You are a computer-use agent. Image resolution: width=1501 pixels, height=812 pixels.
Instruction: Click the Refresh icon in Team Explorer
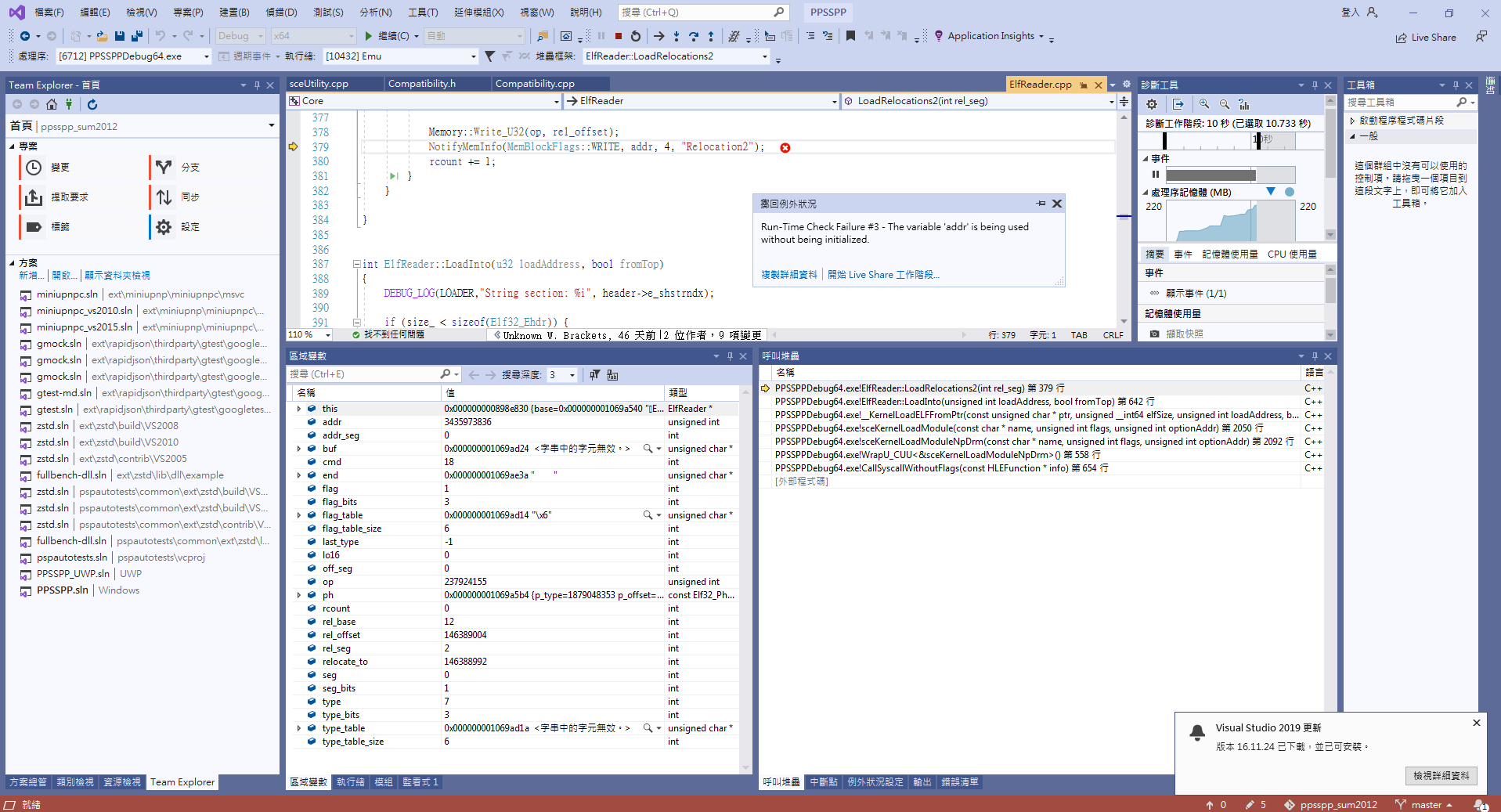tap(92, 104)
